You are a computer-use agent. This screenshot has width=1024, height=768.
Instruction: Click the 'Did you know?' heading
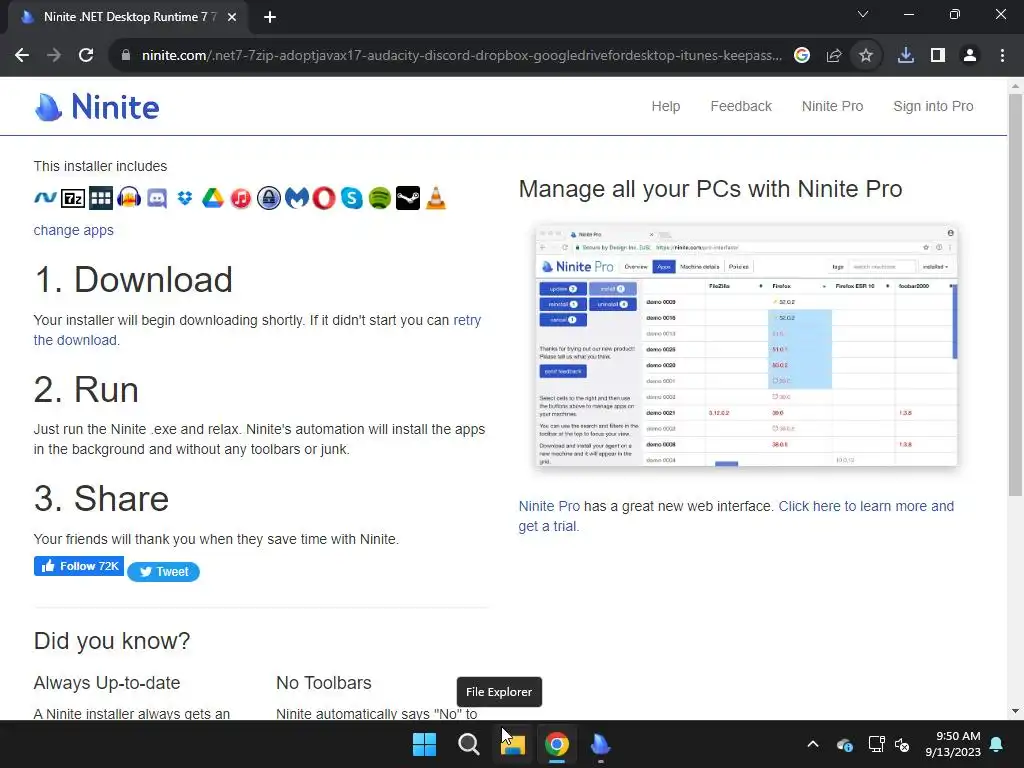click(112, 641)
